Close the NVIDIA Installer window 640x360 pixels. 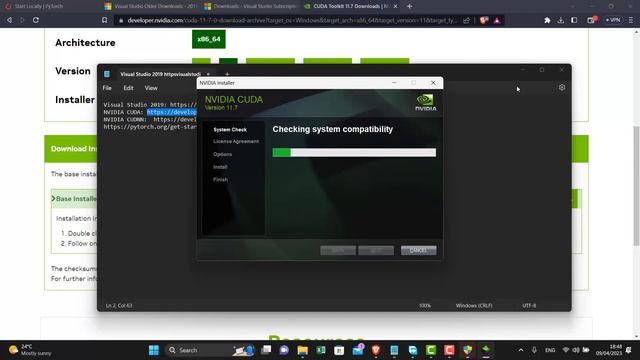click(433, 83)
